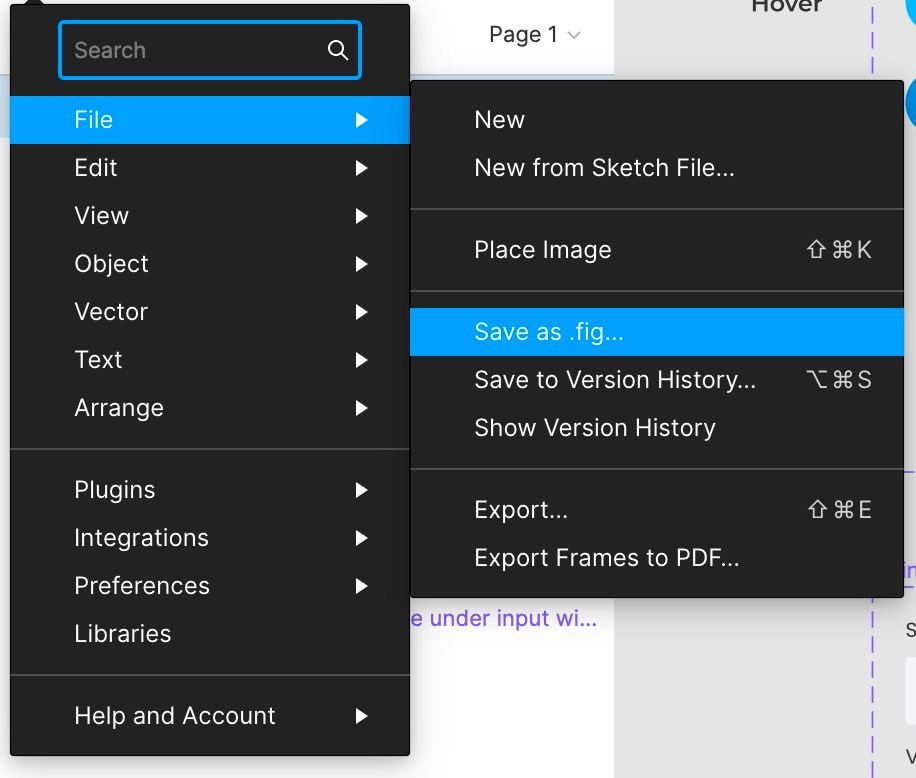Expand the Preferences submenu arrow
916x778 pixels.
362,586
